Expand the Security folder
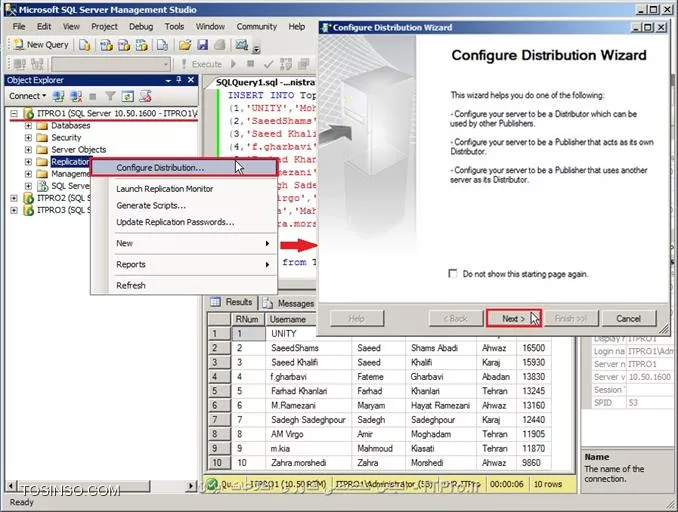The width and height of the screenshot is (678, 512). click(x=28, y=138)
